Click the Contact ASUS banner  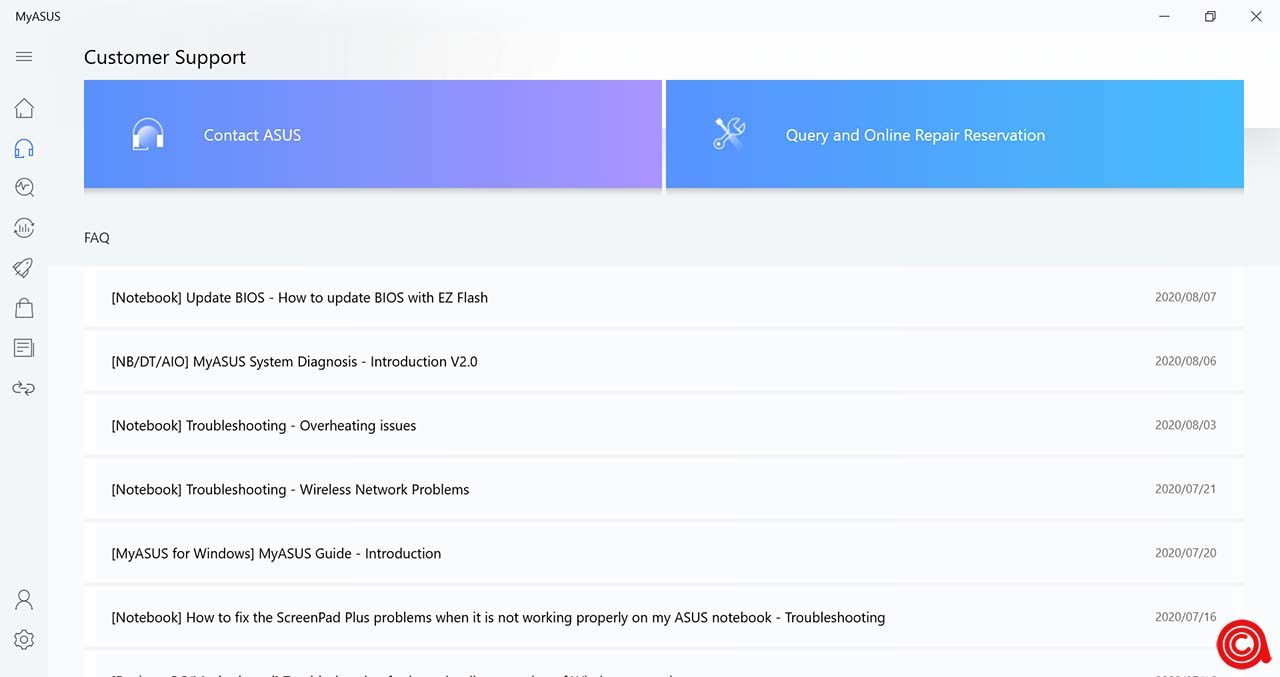tap(372, 135)
